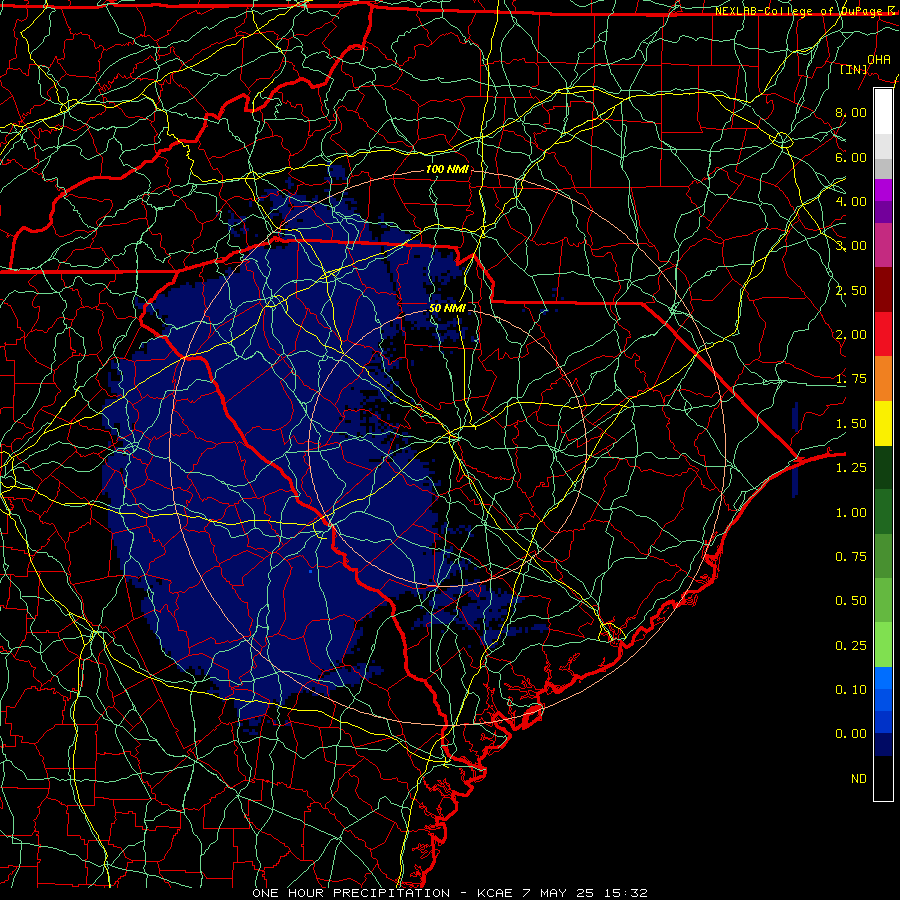Click the darkest green swatch beside 1.25
The image size is (900, 900).
pos(883,467)
